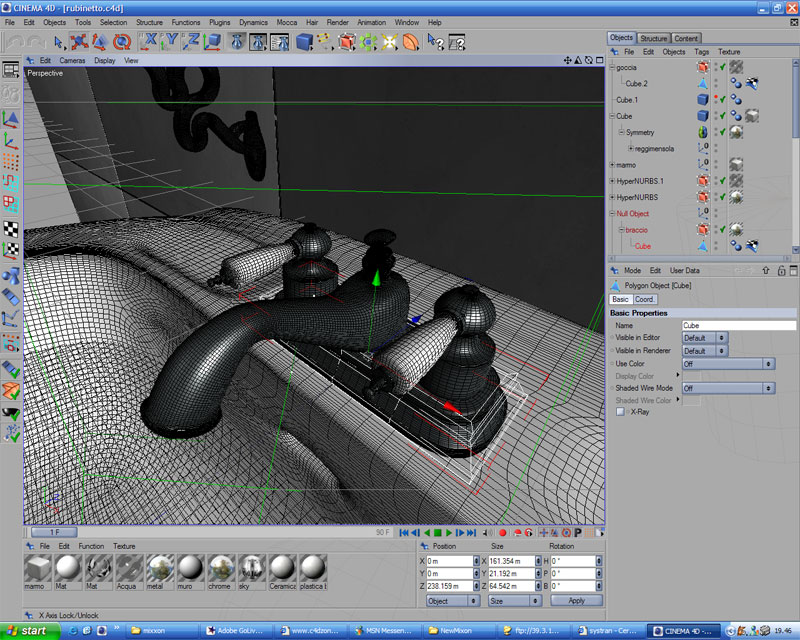Click the viewport pan icon

click(567, 60)
